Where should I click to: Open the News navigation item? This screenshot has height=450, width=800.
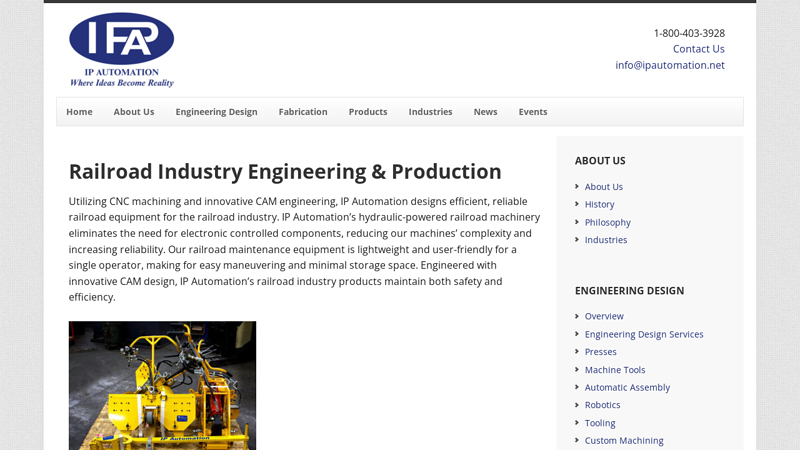(485, 112)
